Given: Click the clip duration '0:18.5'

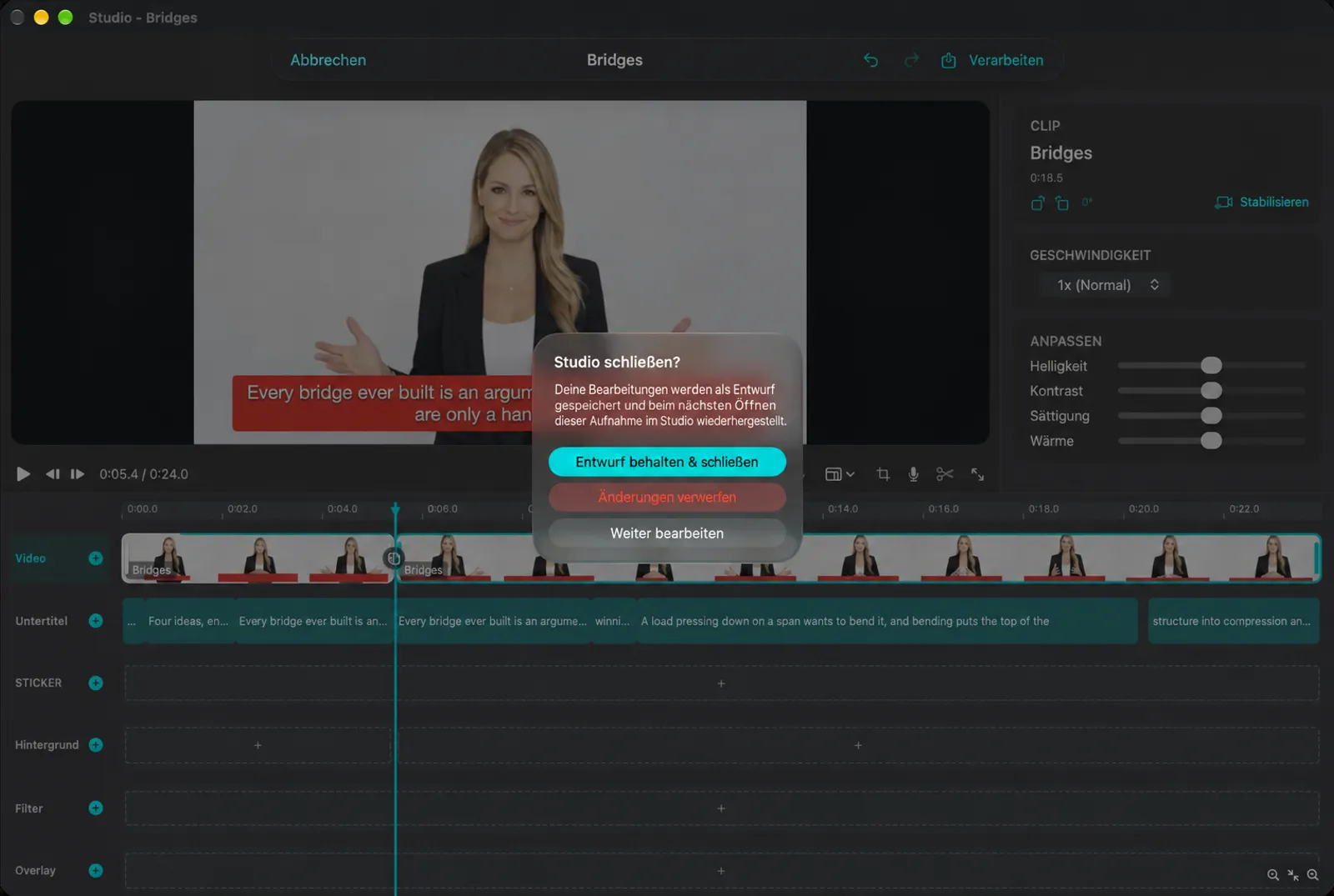Looking at the screenshot, I should pos(1046,178).
